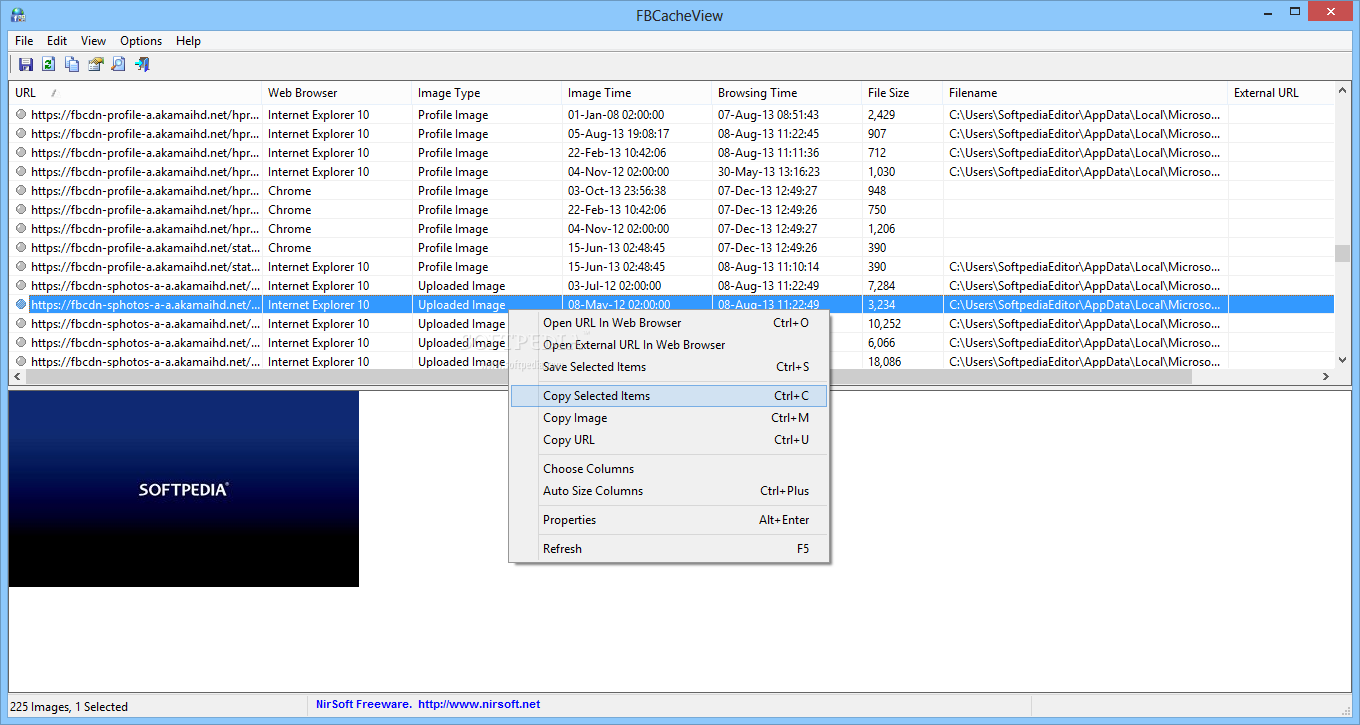Click the vertical scrollbar up arrow
This screenshot has height=725, width=1360.
(1343, 91)
